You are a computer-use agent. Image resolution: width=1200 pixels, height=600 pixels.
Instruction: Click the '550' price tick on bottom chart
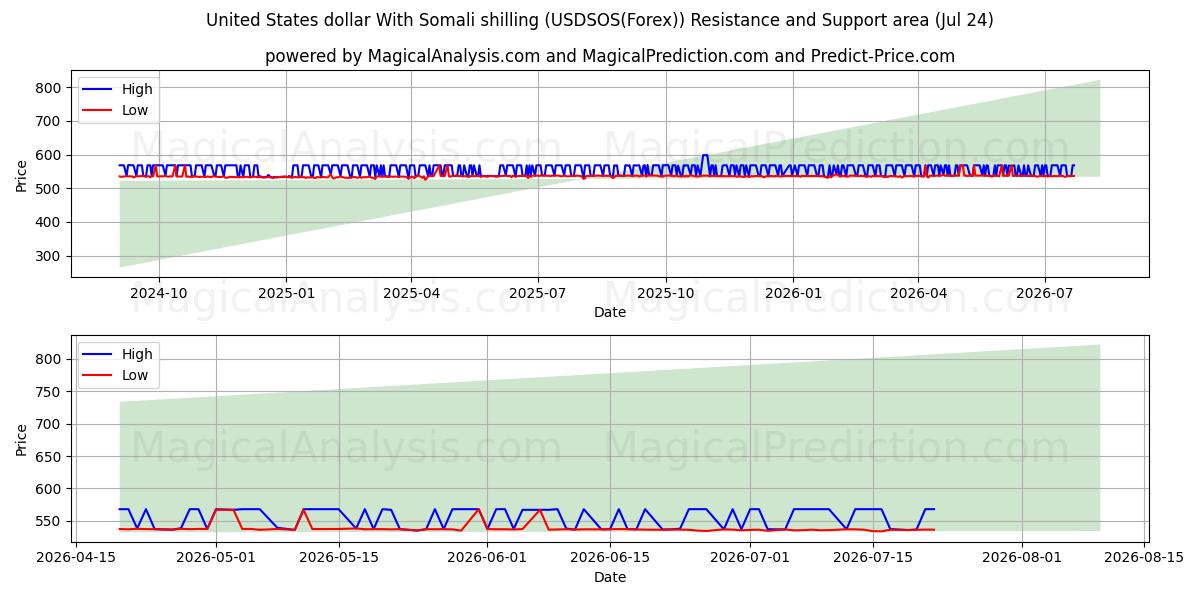pyautogui.click(x=49, y=522)
